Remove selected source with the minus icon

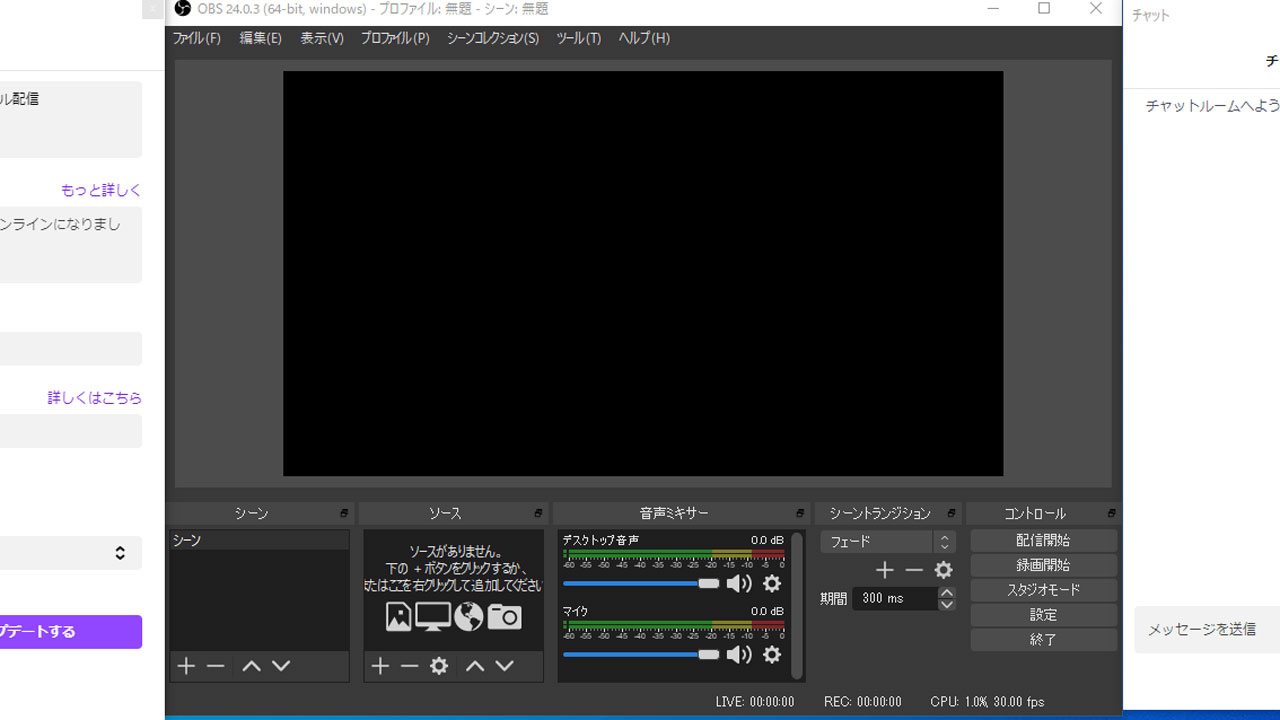tap(409, 666)
